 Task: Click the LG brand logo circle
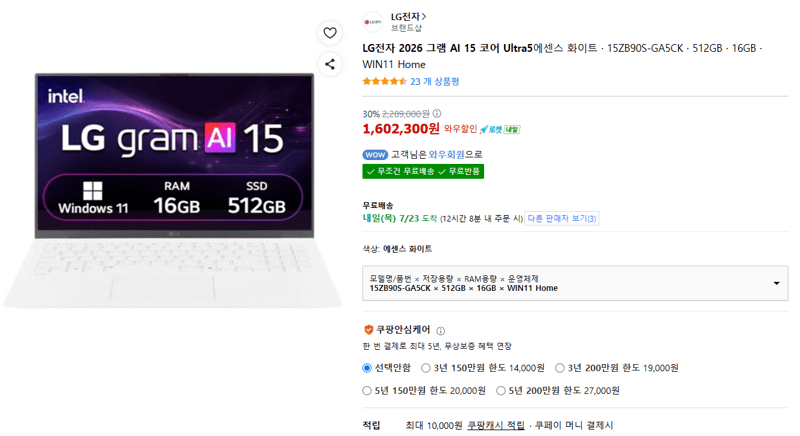pyautogui.click(x=373, y=22)
